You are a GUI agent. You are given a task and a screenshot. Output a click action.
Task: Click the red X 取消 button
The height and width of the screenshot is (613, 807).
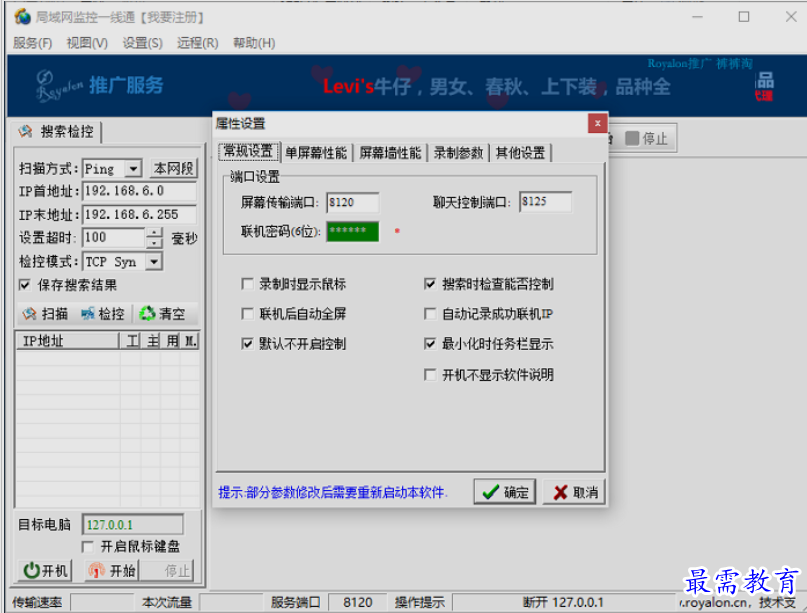click(x=574, y=492)
